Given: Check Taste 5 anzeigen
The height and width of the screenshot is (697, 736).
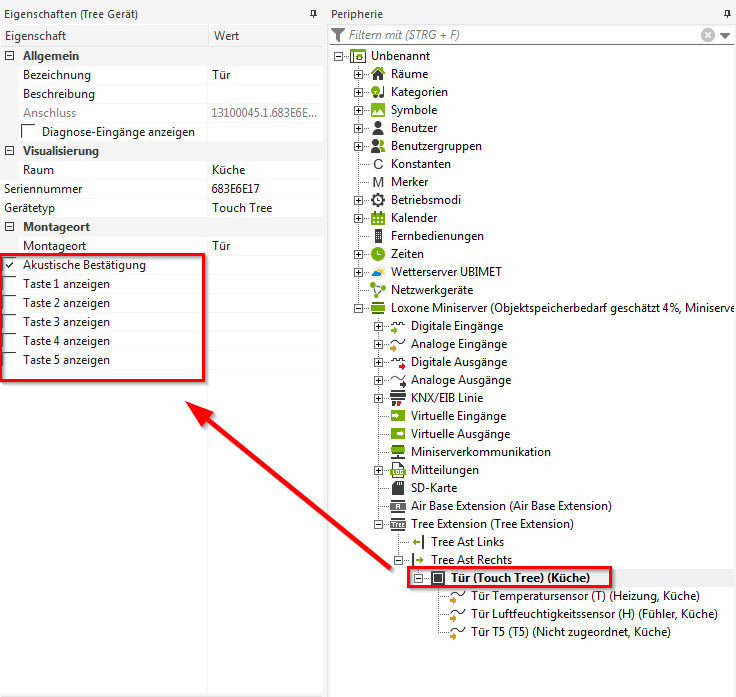Looking at the screenshot, I should 9,360.
